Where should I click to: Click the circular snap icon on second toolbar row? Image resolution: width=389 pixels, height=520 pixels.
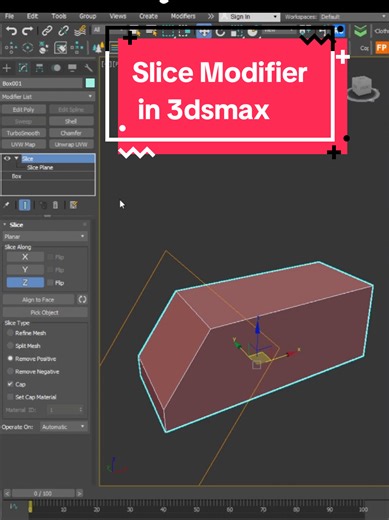(x=28, y=48)
